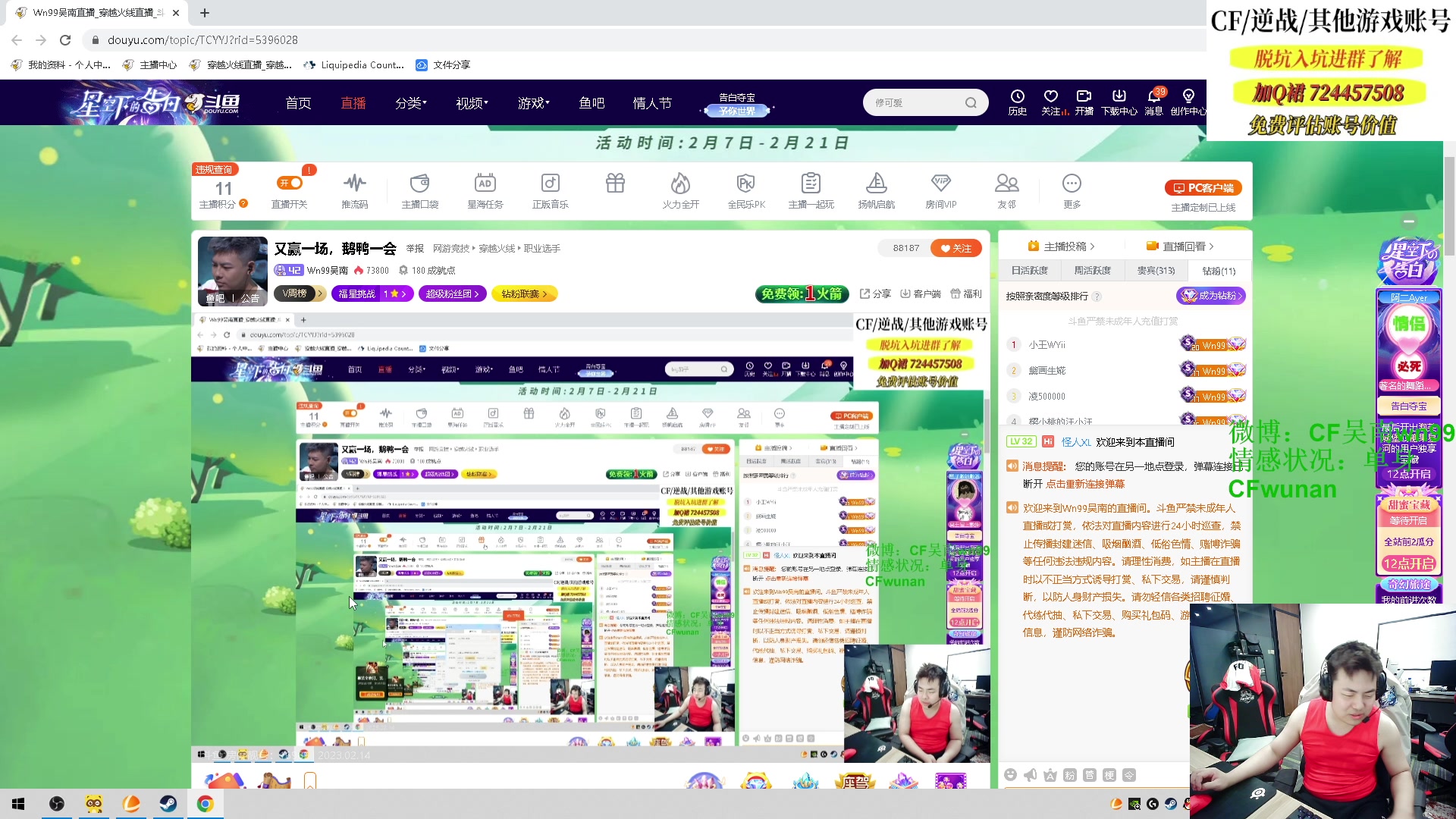Switch to 周活跃度 tab
The width and height of the screenshot is (1456, 819).
1092,270
